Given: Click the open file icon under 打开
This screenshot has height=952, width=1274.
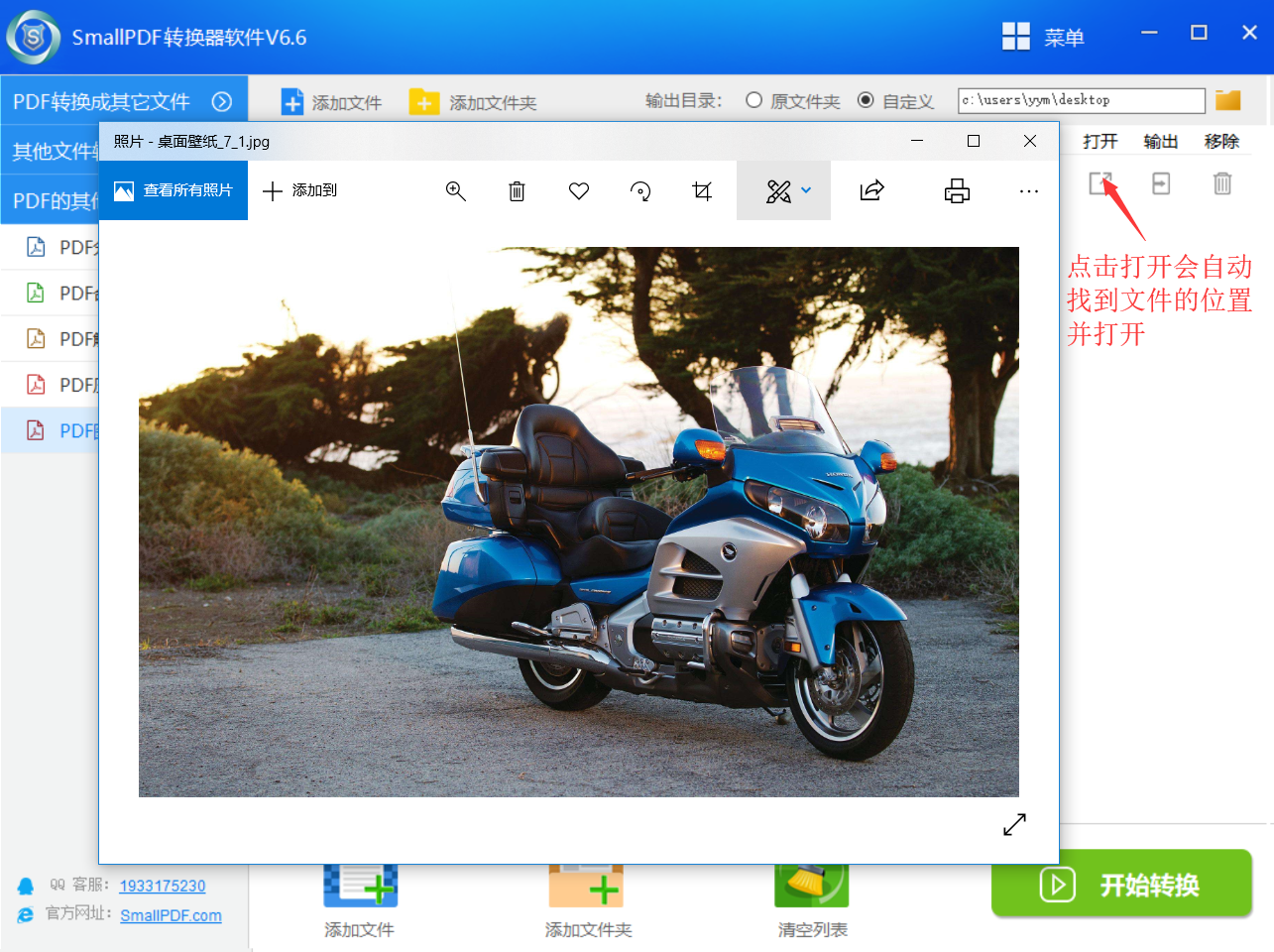Looking at the screenshot, I should [1100, 183].
